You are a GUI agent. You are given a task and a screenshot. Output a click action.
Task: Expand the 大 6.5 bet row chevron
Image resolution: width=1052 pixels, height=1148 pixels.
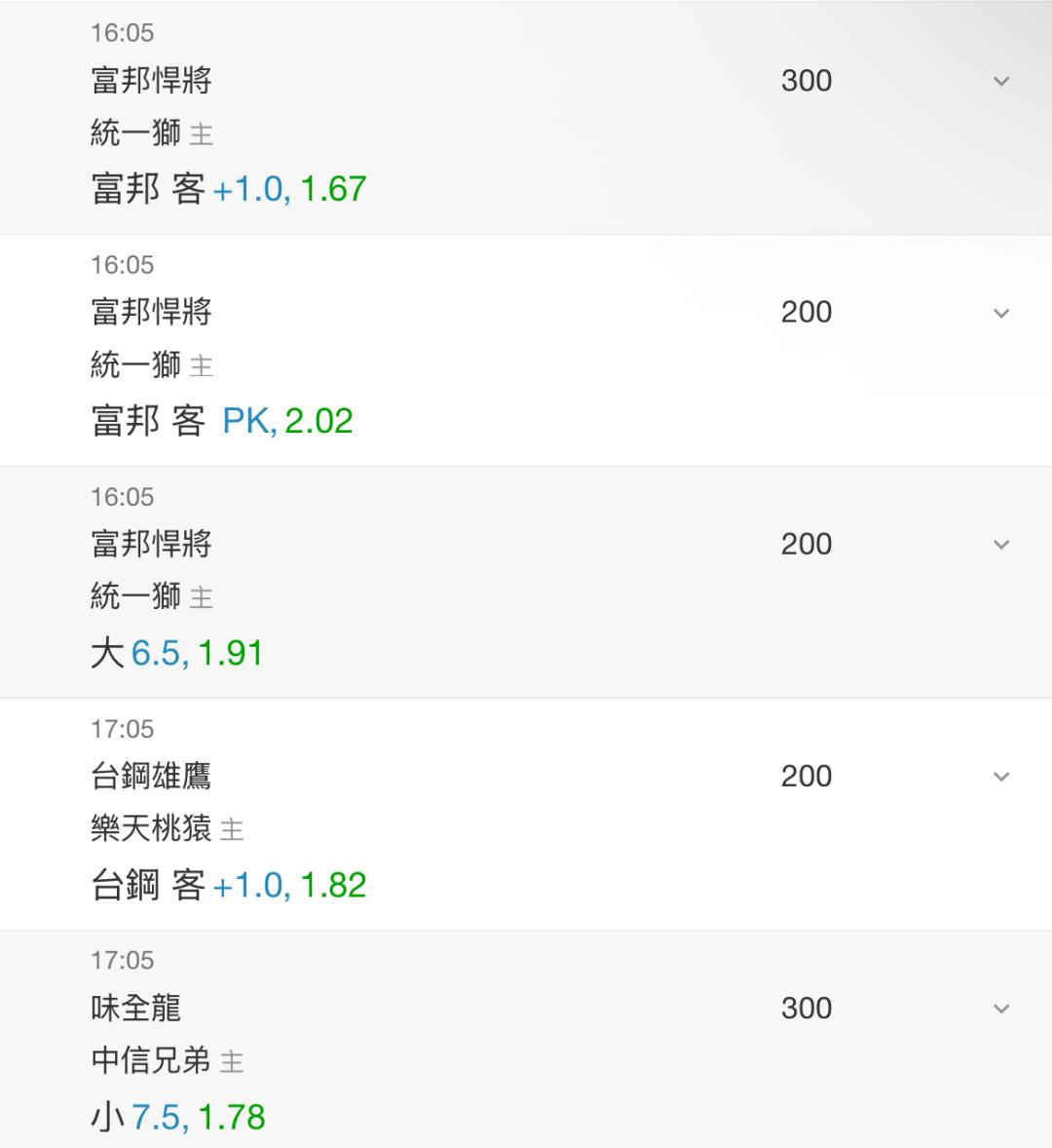click(1000, 545)
